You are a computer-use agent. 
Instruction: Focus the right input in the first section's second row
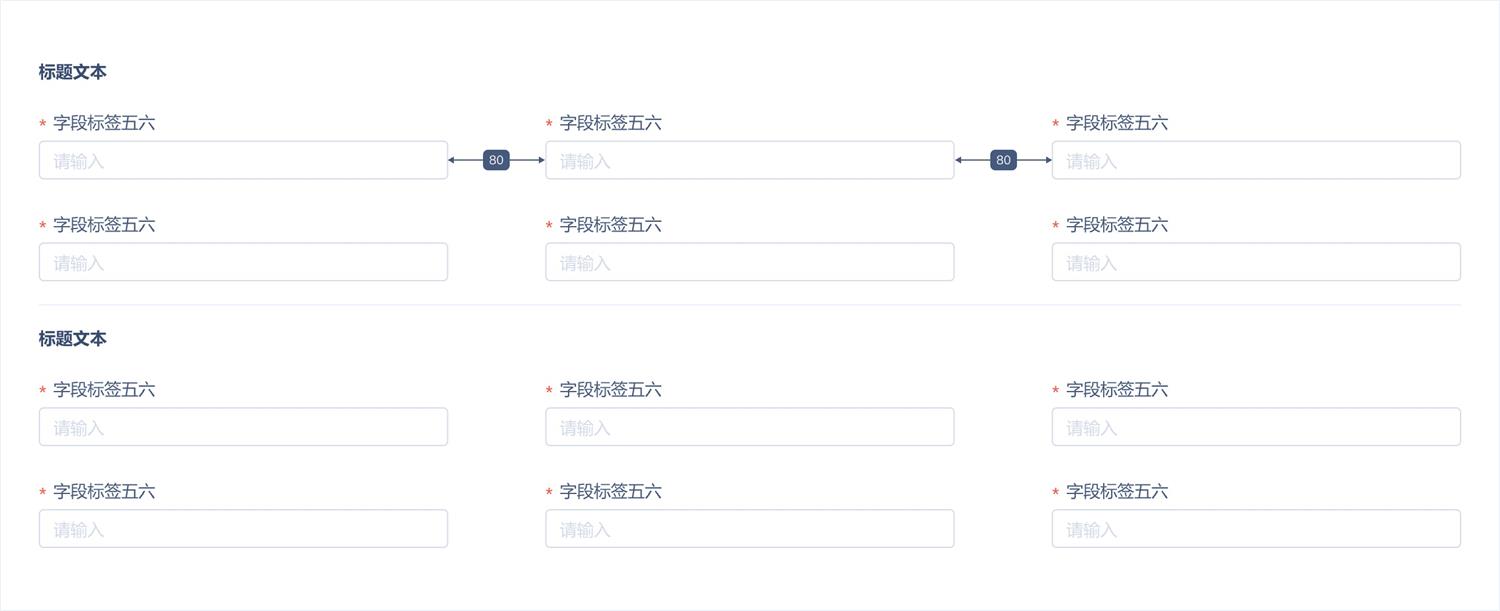point(1255,262)
